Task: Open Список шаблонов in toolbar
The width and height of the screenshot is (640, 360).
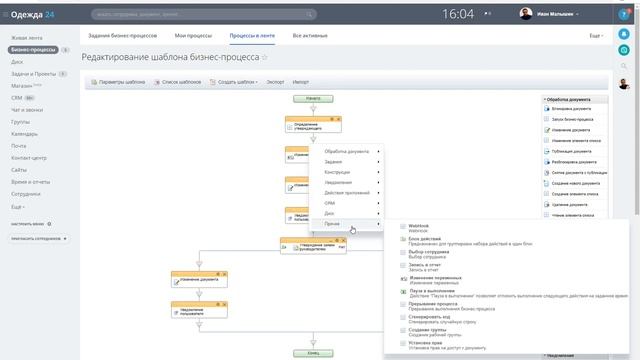Action: point(178,82)
